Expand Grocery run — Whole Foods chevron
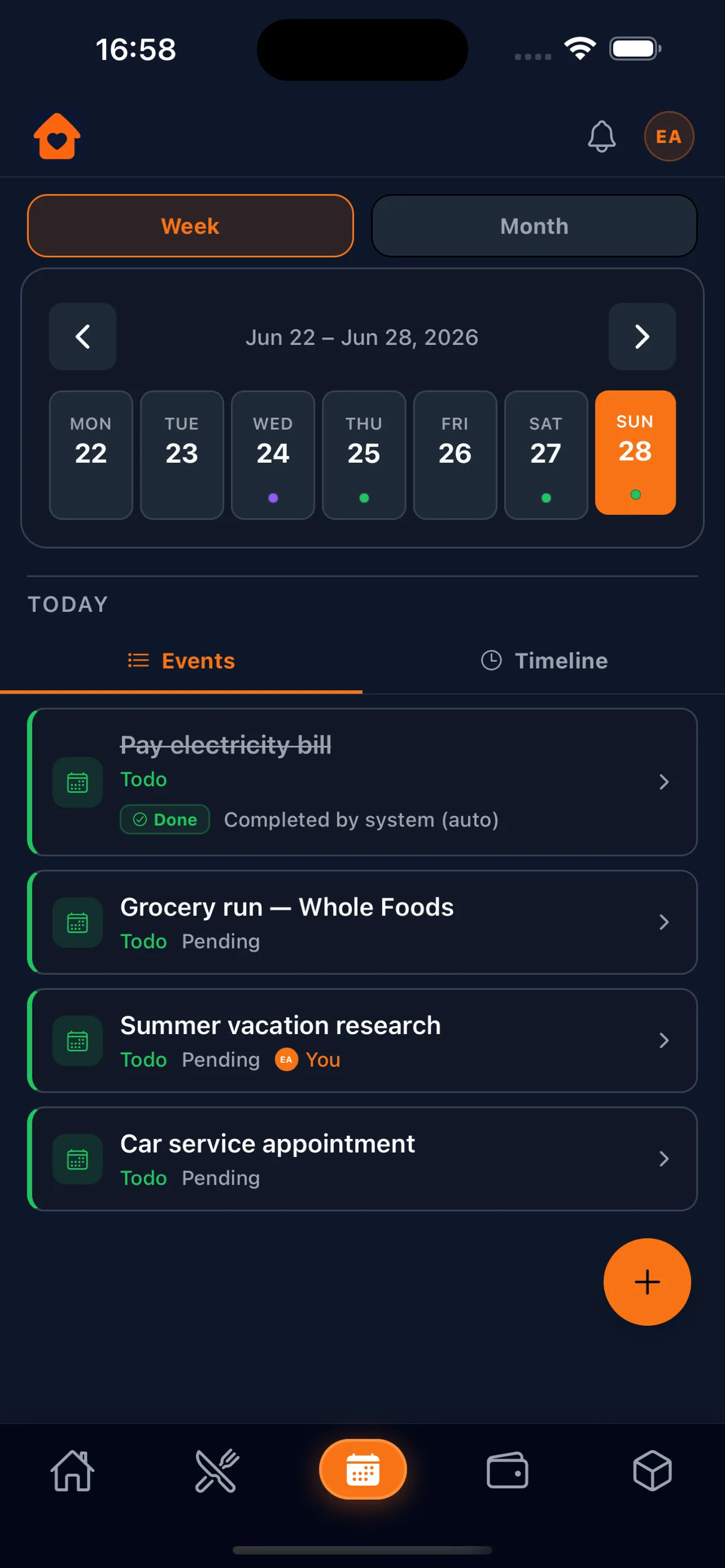The height and width of the screenshot is (1568, 725). click(x=663, y=922)
